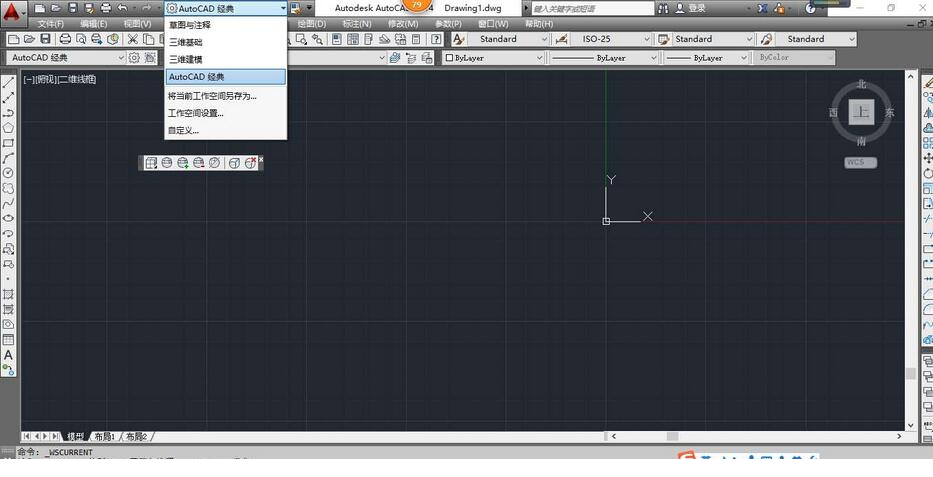The height and width of the screenshot is (477, 933).
Task: Select 草图与注释 workspace
Action: click(x=226, y=25)
